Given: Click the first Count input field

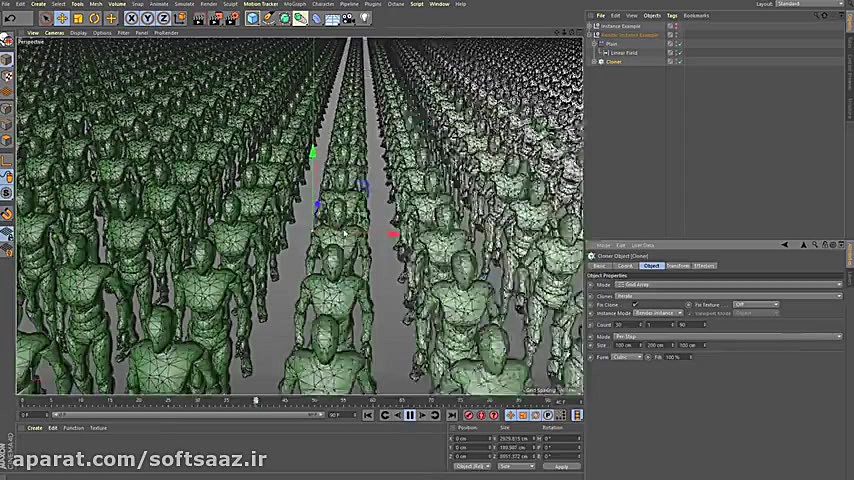Looking at the screenshot, I should [x=628, y=324].
